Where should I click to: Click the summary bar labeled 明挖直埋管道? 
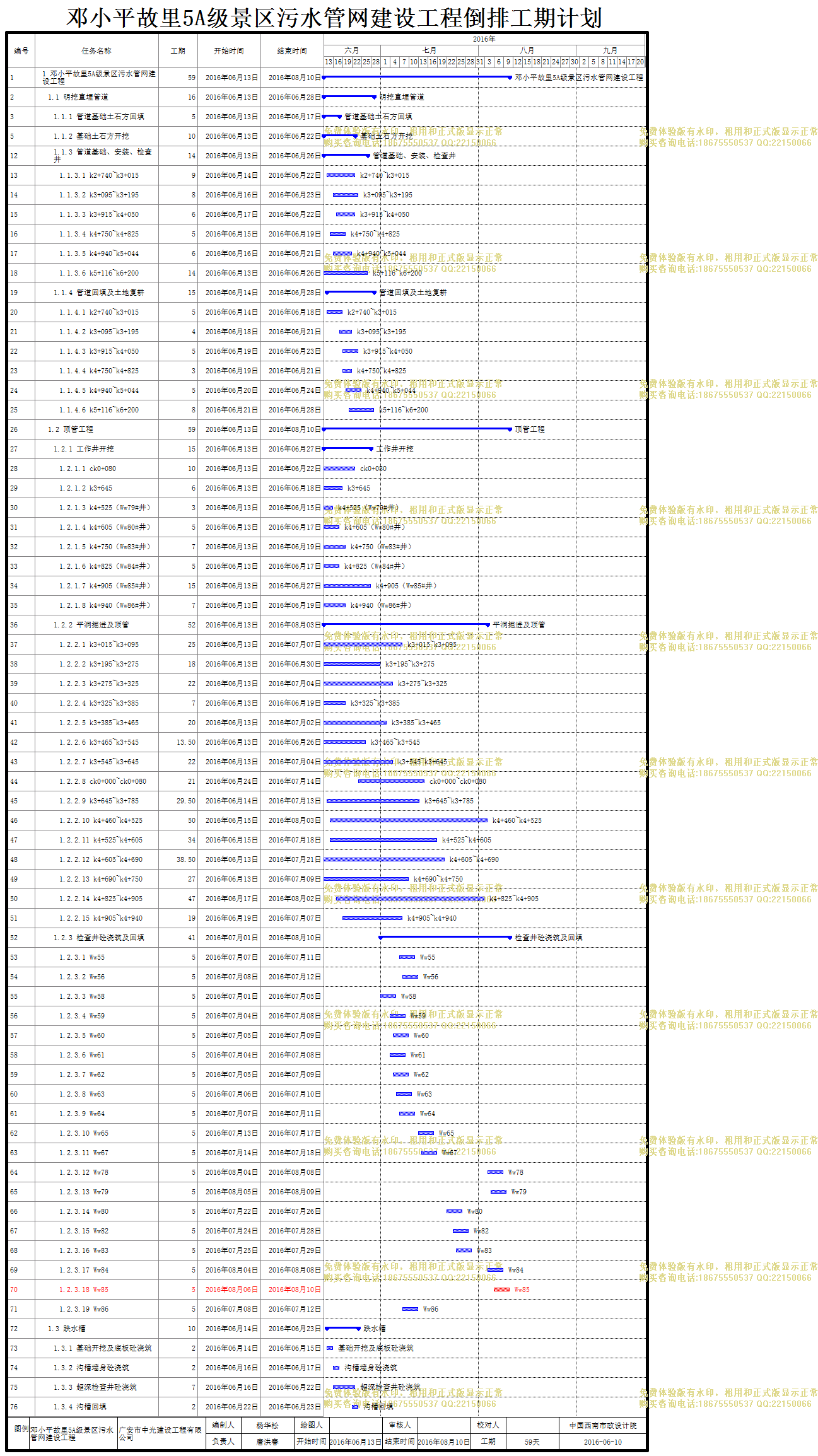[x=349, y=96]
